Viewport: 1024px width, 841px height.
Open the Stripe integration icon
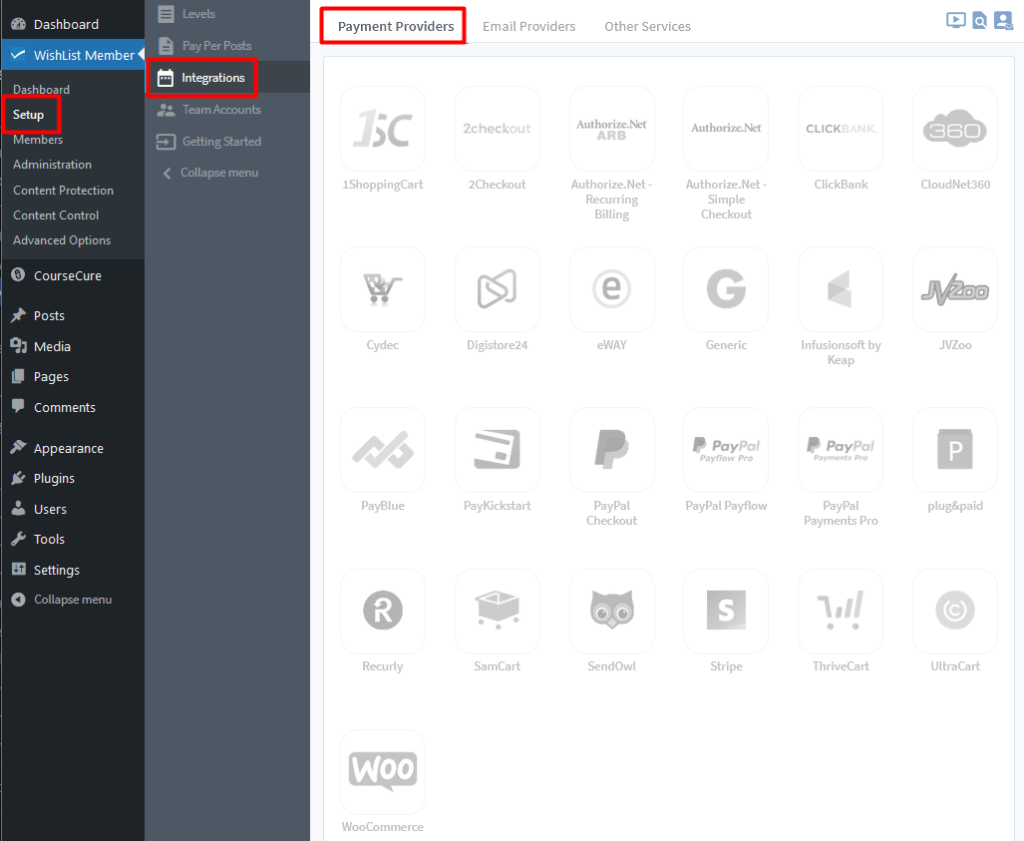click(x=726, y=611)
